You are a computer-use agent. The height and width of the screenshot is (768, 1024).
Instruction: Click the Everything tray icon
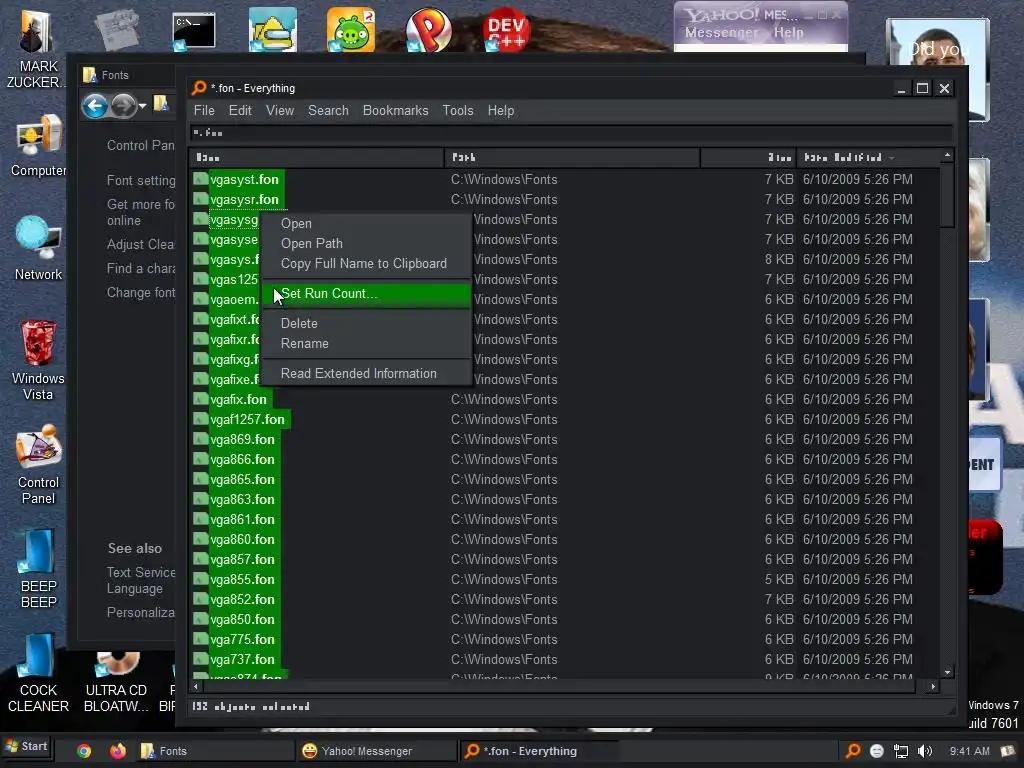[852, 751]
